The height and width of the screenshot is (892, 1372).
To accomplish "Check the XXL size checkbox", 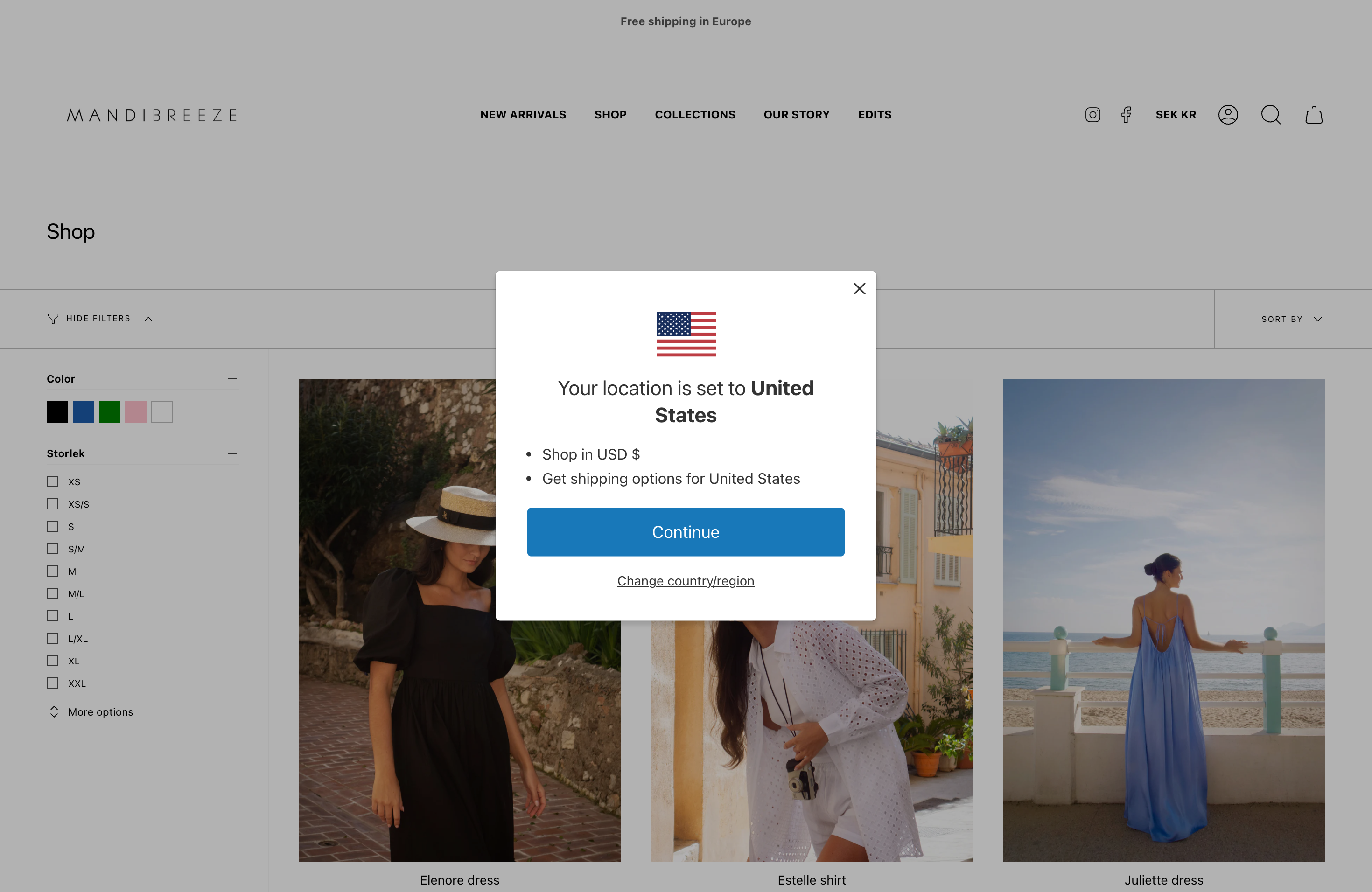I will (52, 683).
